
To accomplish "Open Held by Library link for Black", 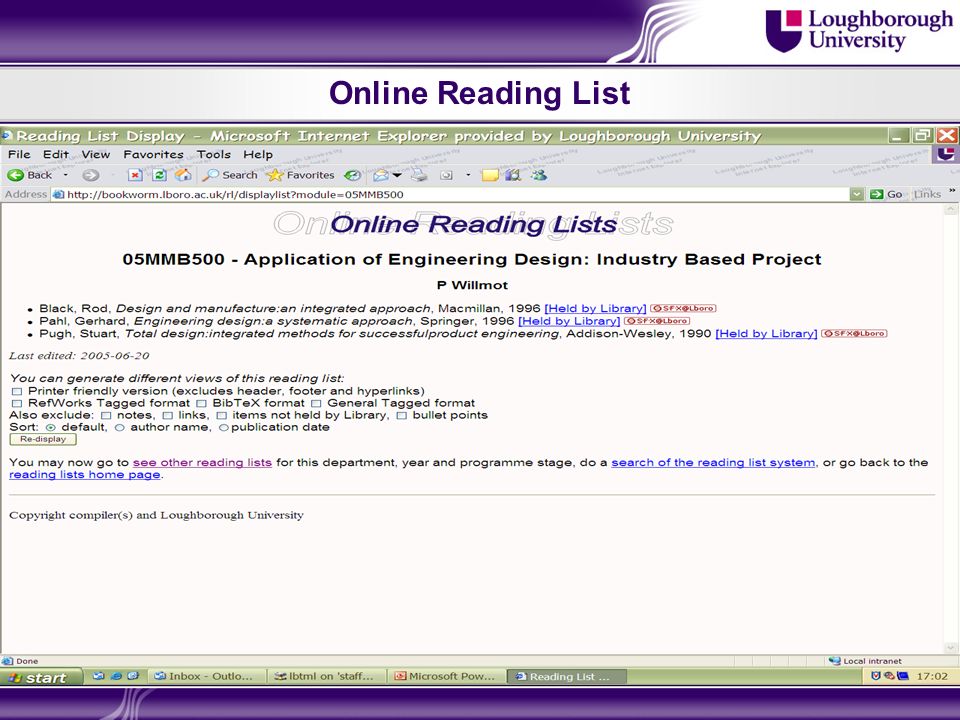I will (595, 308).
